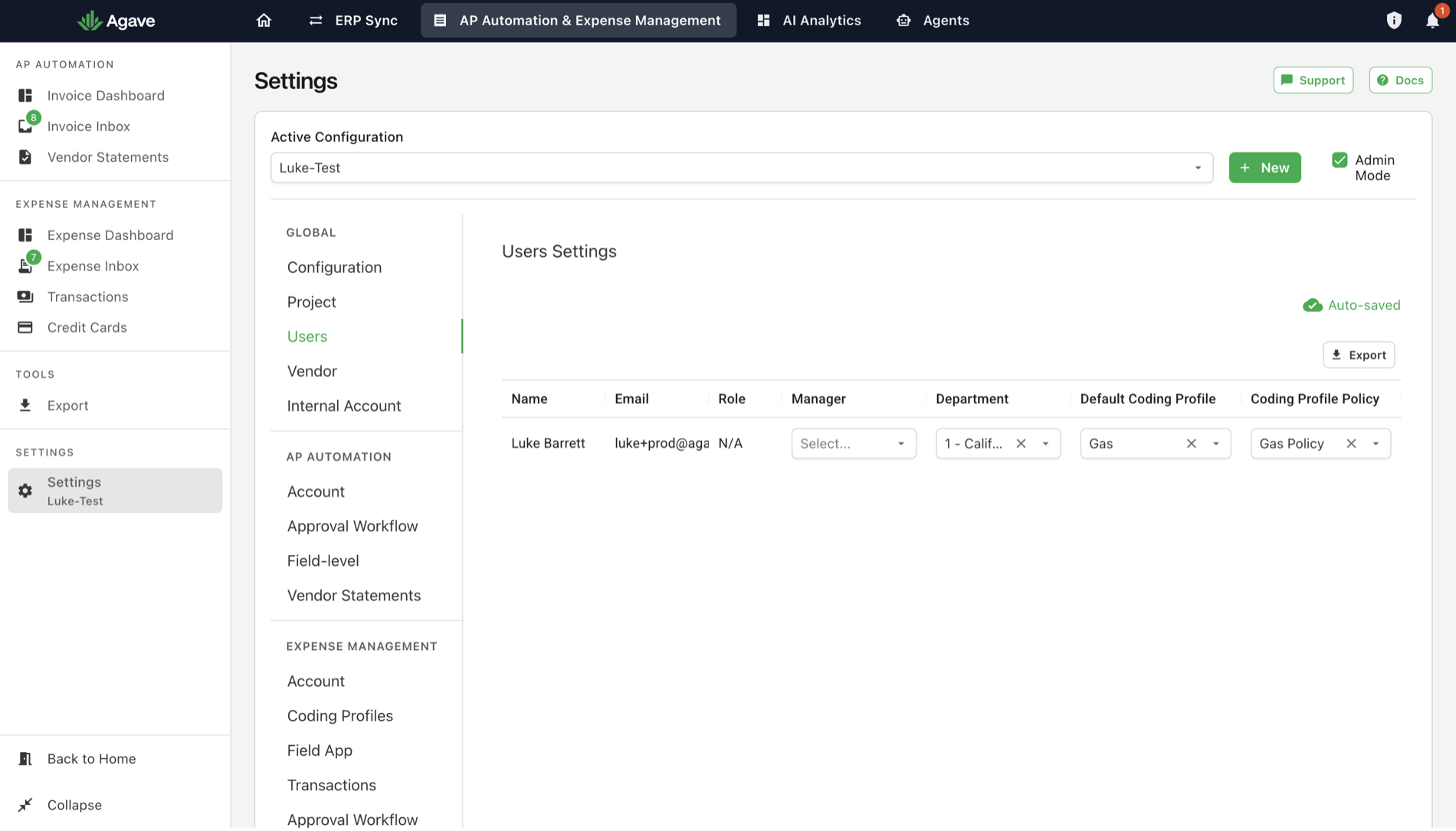Export the users table
The image size is (1456, 831).
click(1359, 355)
